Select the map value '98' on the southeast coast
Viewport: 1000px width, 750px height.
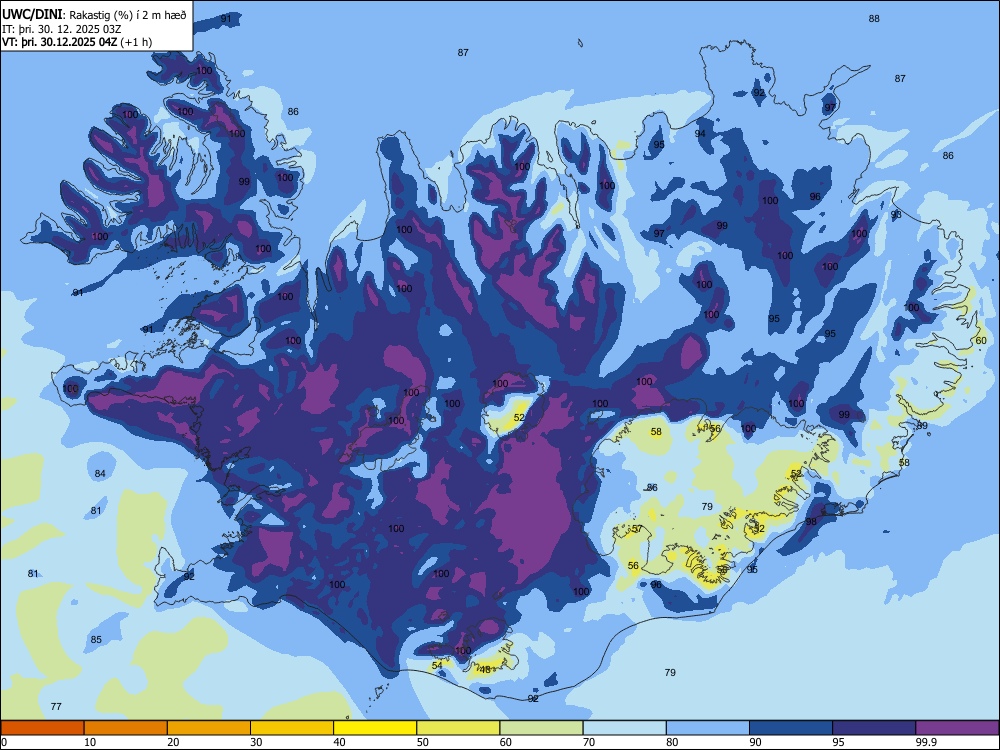coord(811,522)
